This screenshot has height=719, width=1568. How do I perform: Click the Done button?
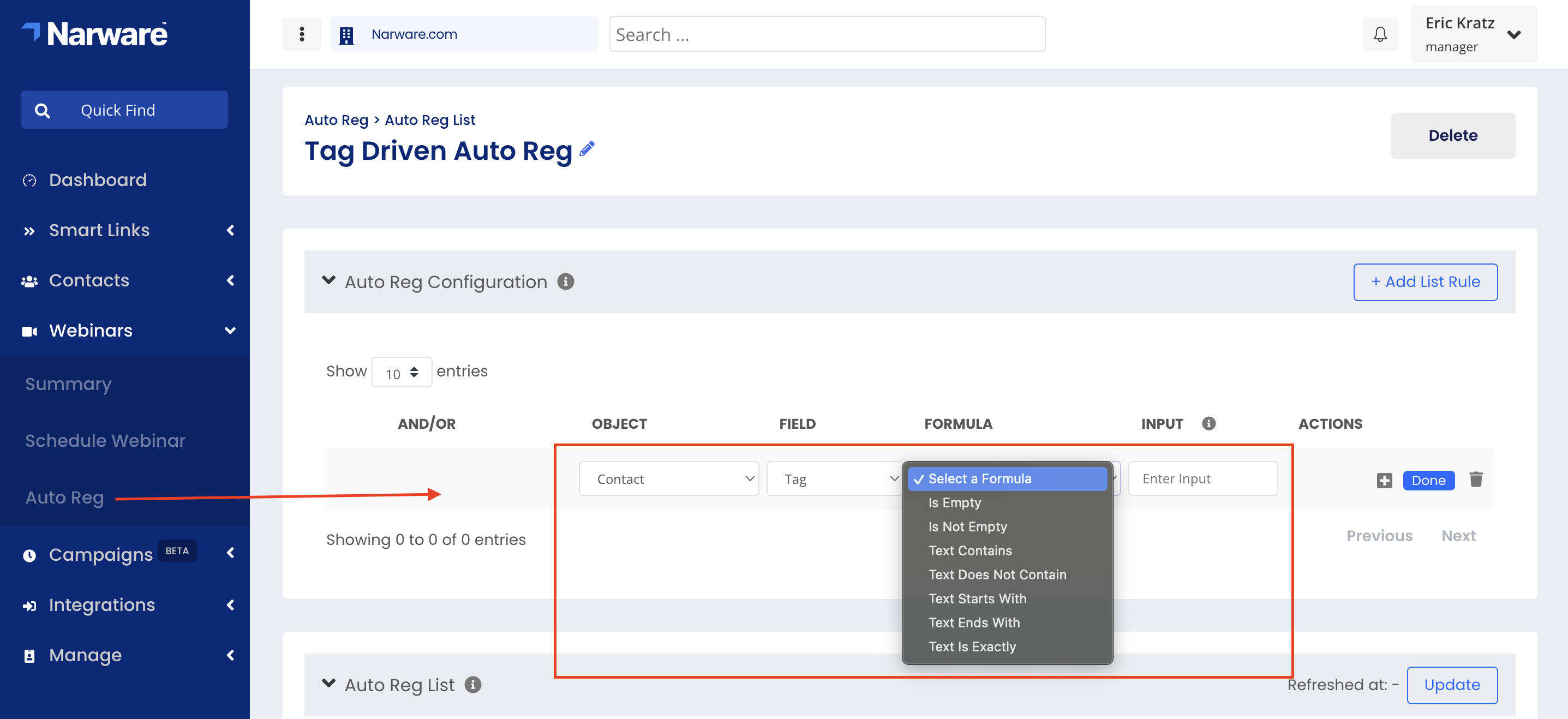(x=1428, y=481)
